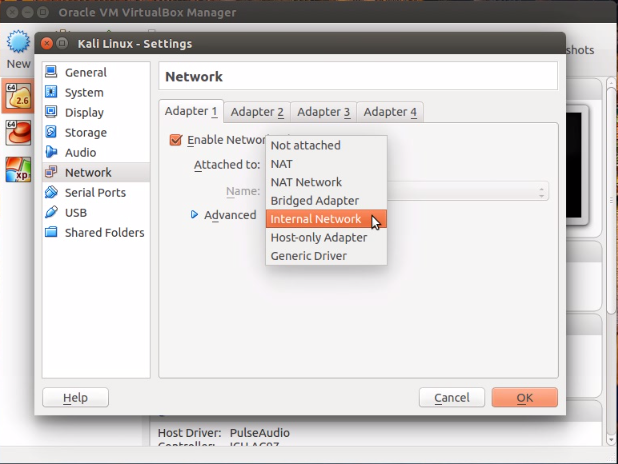This screenshot has width=618, height=464.
Task: Open the USB settings icon
Action: (51, 212)
